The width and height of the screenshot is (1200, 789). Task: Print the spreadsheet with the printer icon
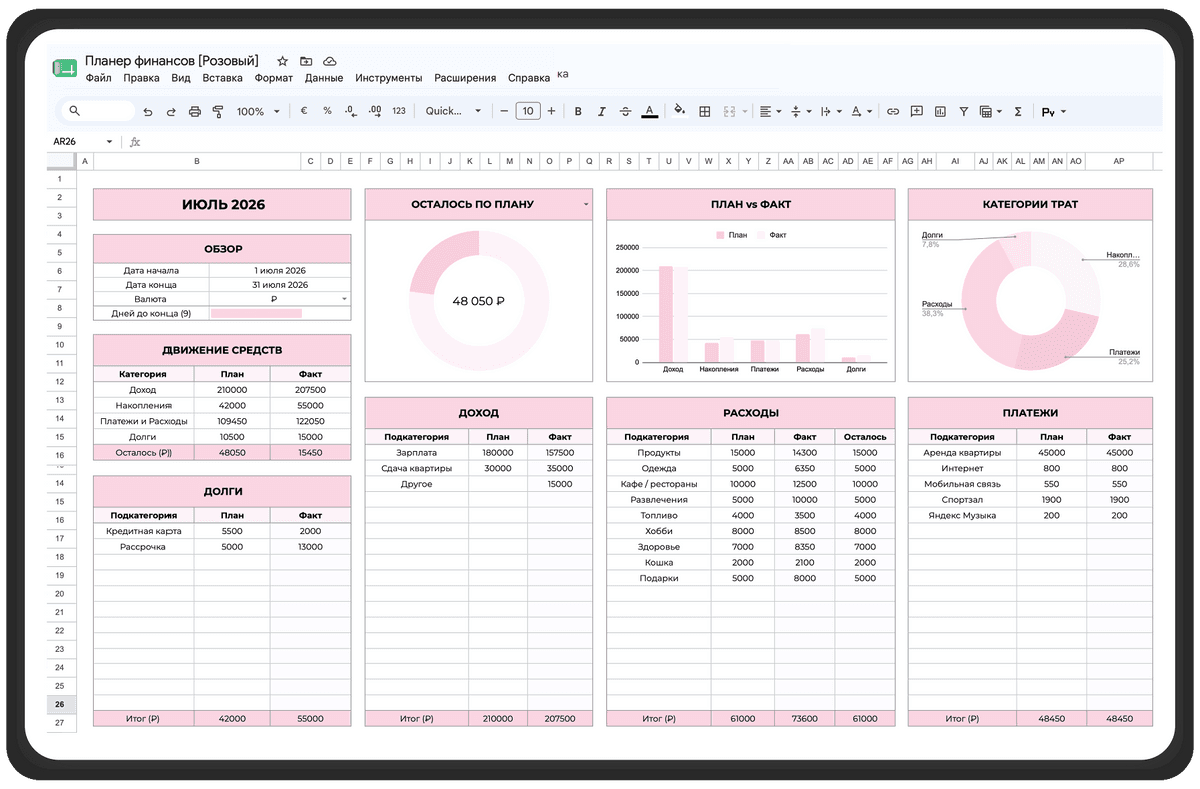coord(195,112)
